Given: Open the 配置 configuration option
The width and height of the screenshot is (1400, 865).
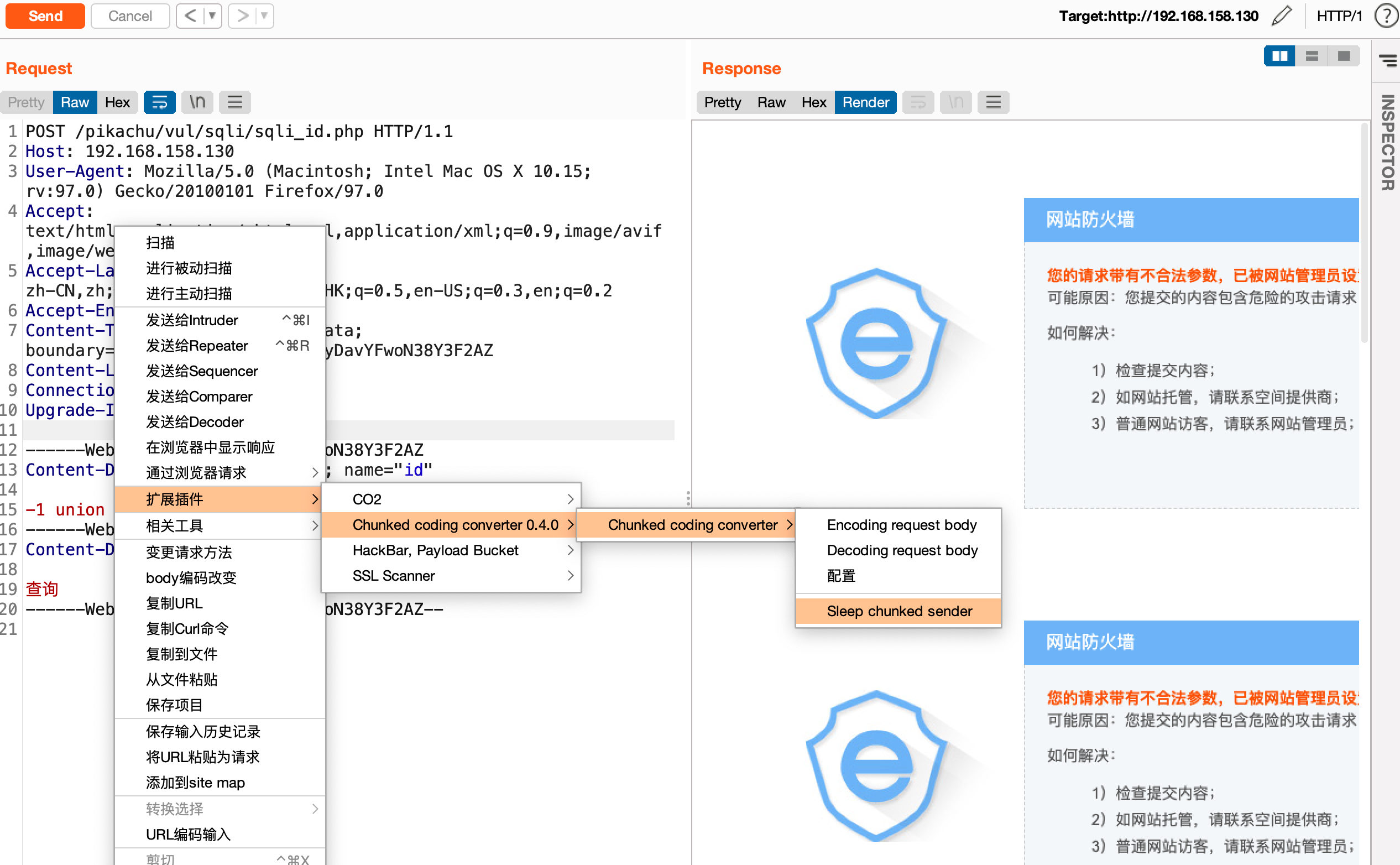Looking at the screenshot, I should [x=898, y=576].
